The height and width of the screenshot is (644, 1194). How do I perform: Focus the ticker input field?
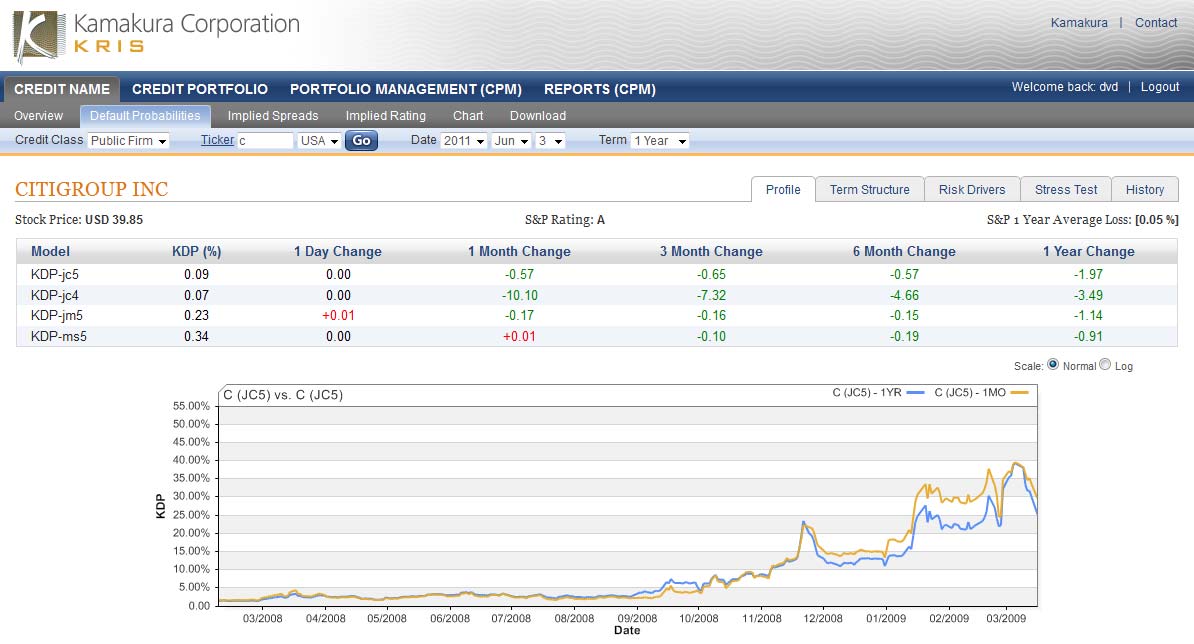tap(265, 141)
